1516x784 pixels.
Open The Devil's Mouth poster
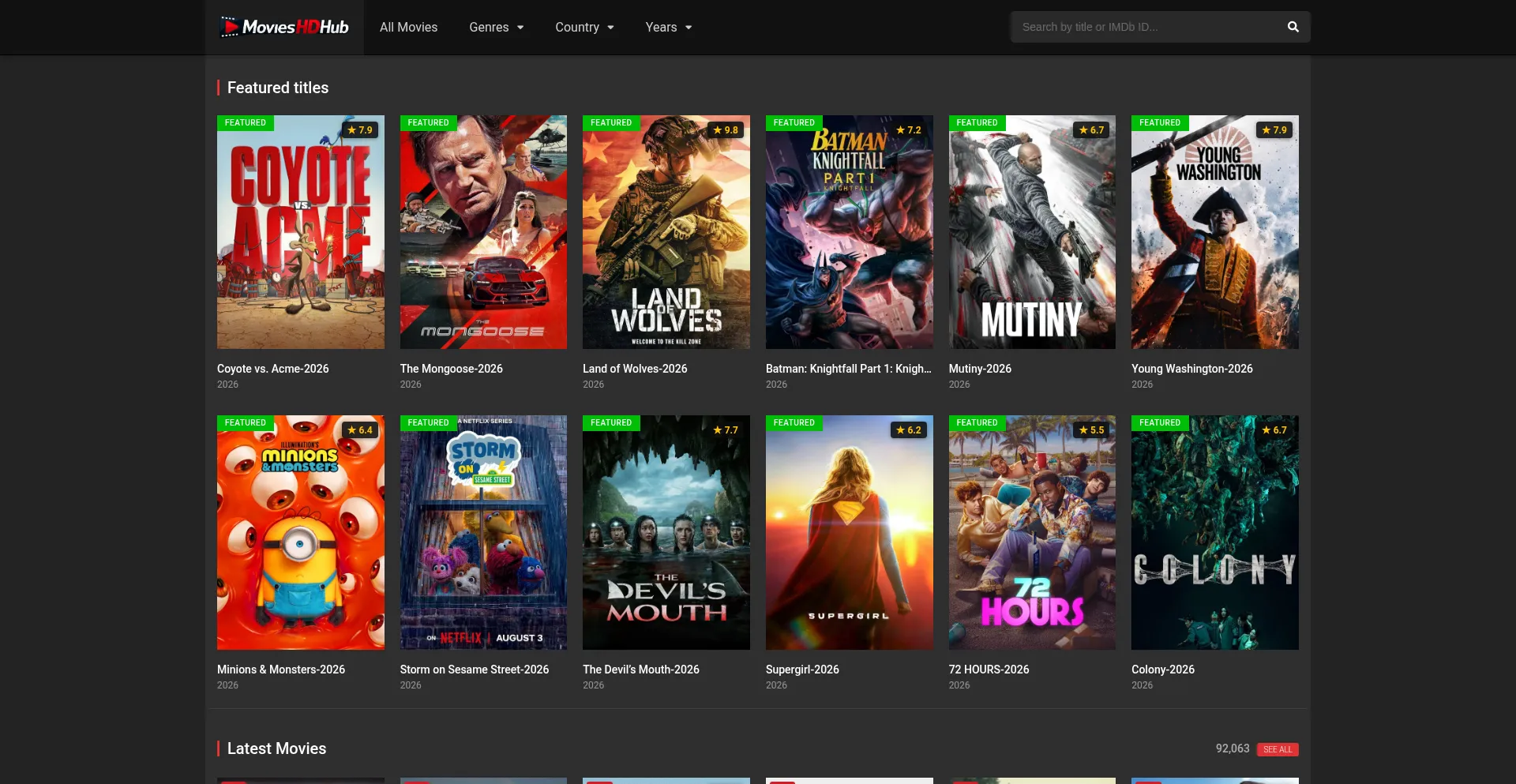(x=666, y=533)
